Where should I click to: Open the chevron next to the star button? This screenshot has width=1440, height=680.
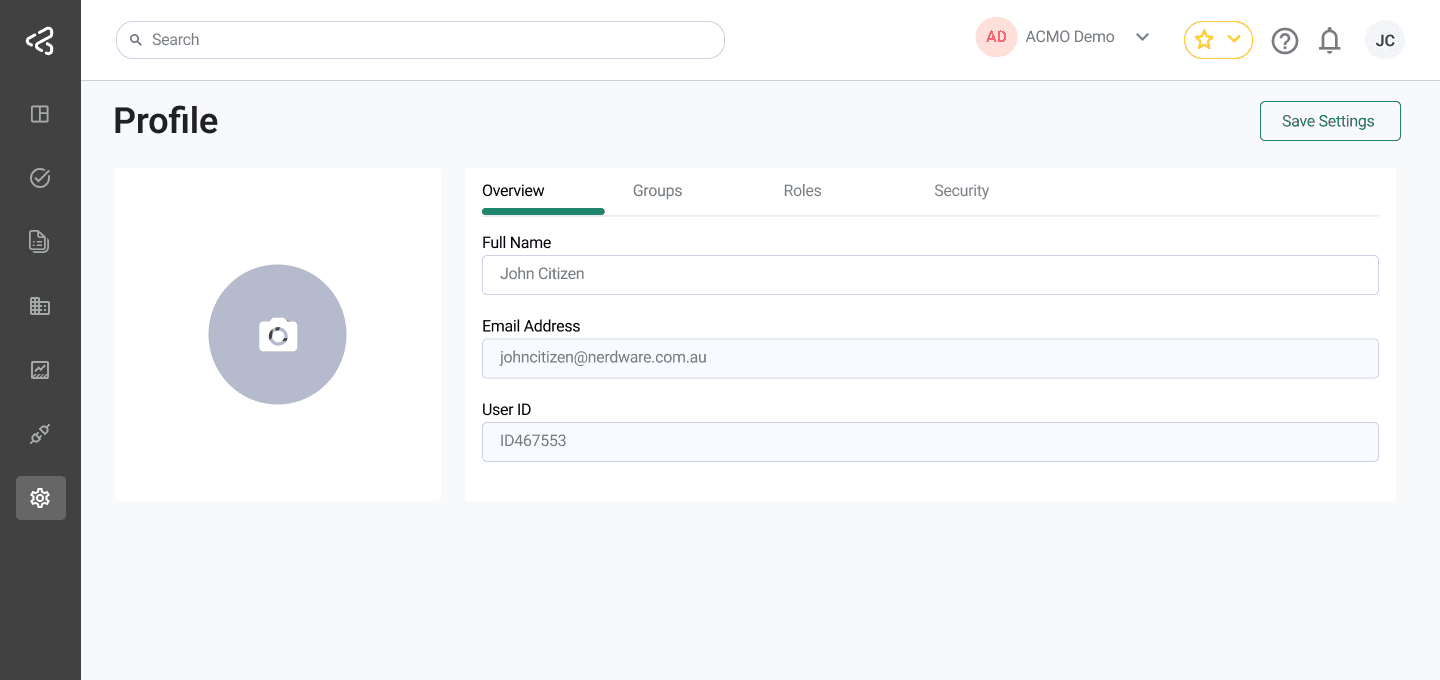[x=1231, y=40]
